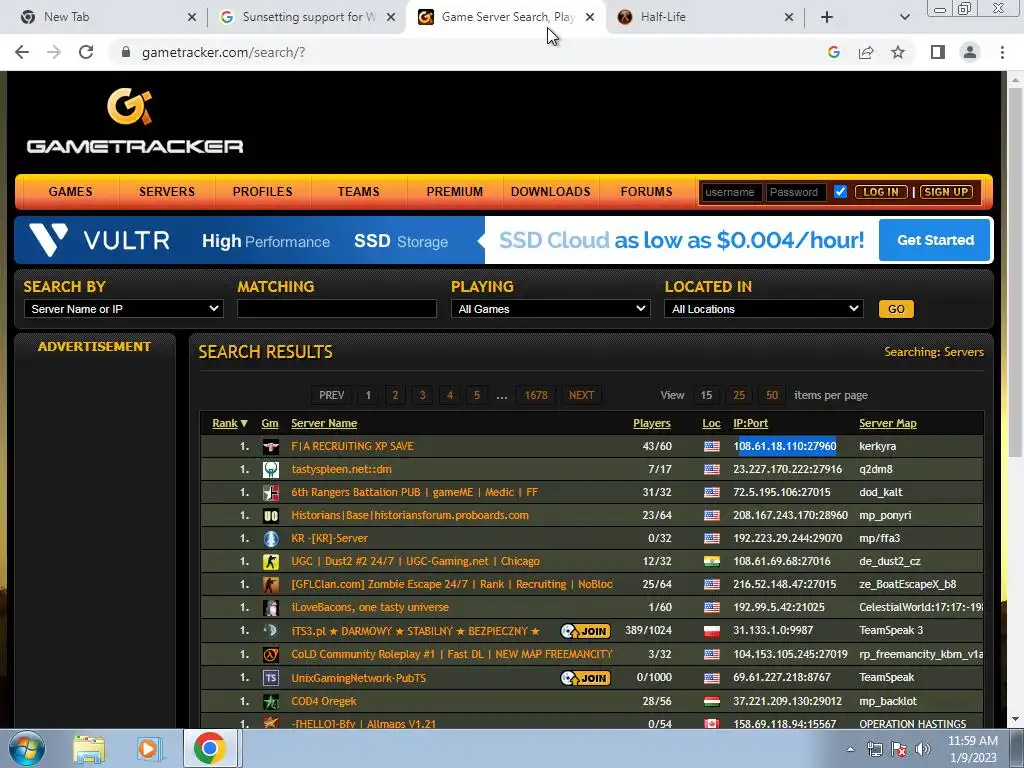Click the game icon for COD4 Oregek

coord(270,701)
